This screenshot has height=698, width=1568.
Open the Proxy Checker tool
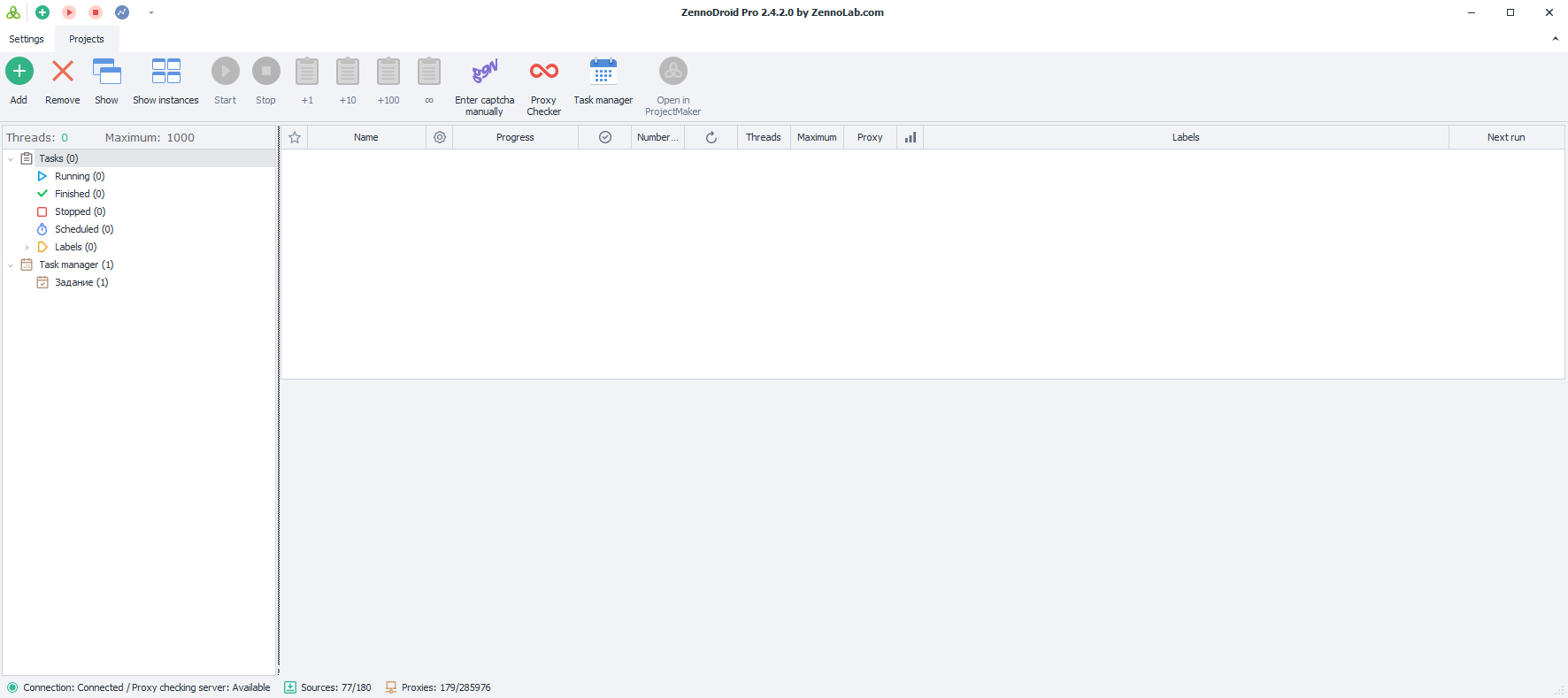click(543, 72)
